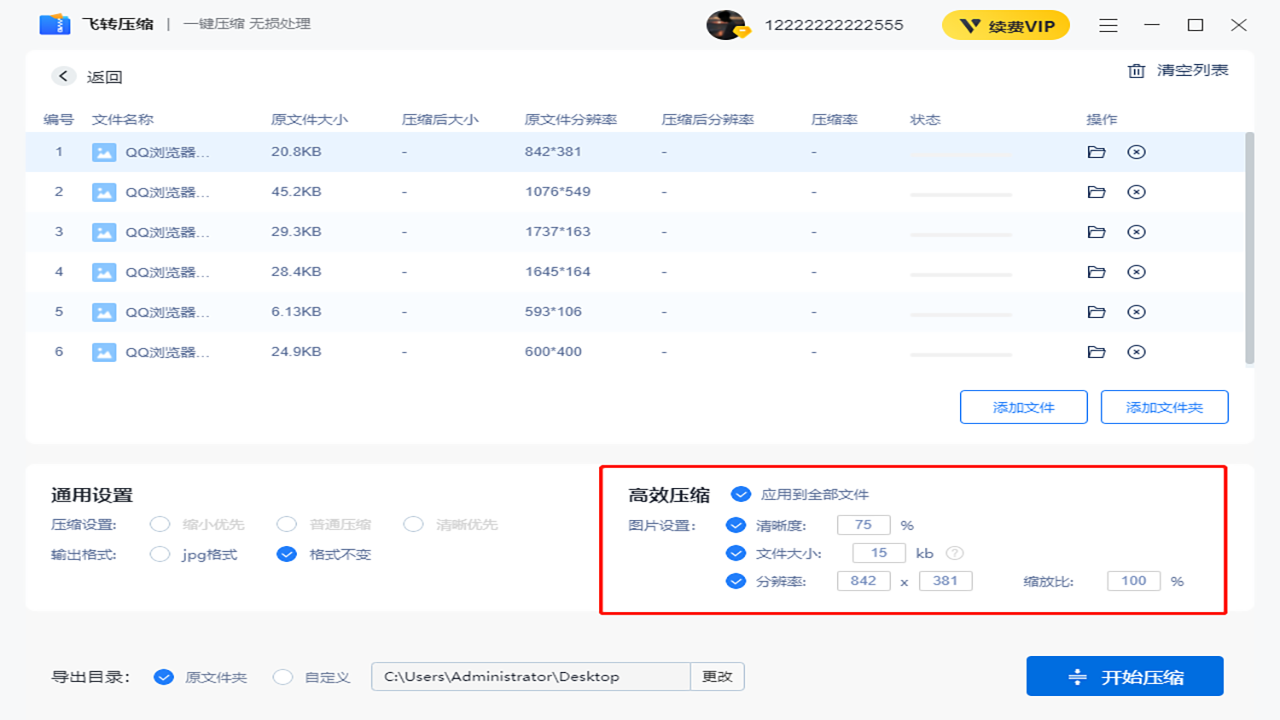Click 添加文件 button
Viewport: 1280px width, 720px height.
point(1023,407)
